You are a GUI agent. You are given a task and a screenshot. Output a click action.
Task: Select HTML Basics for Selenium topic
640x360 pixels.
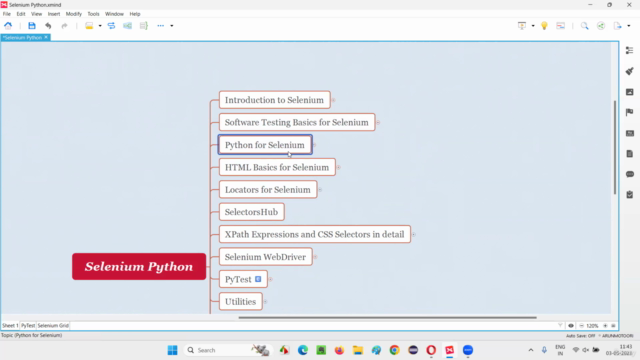pos(277,167)
